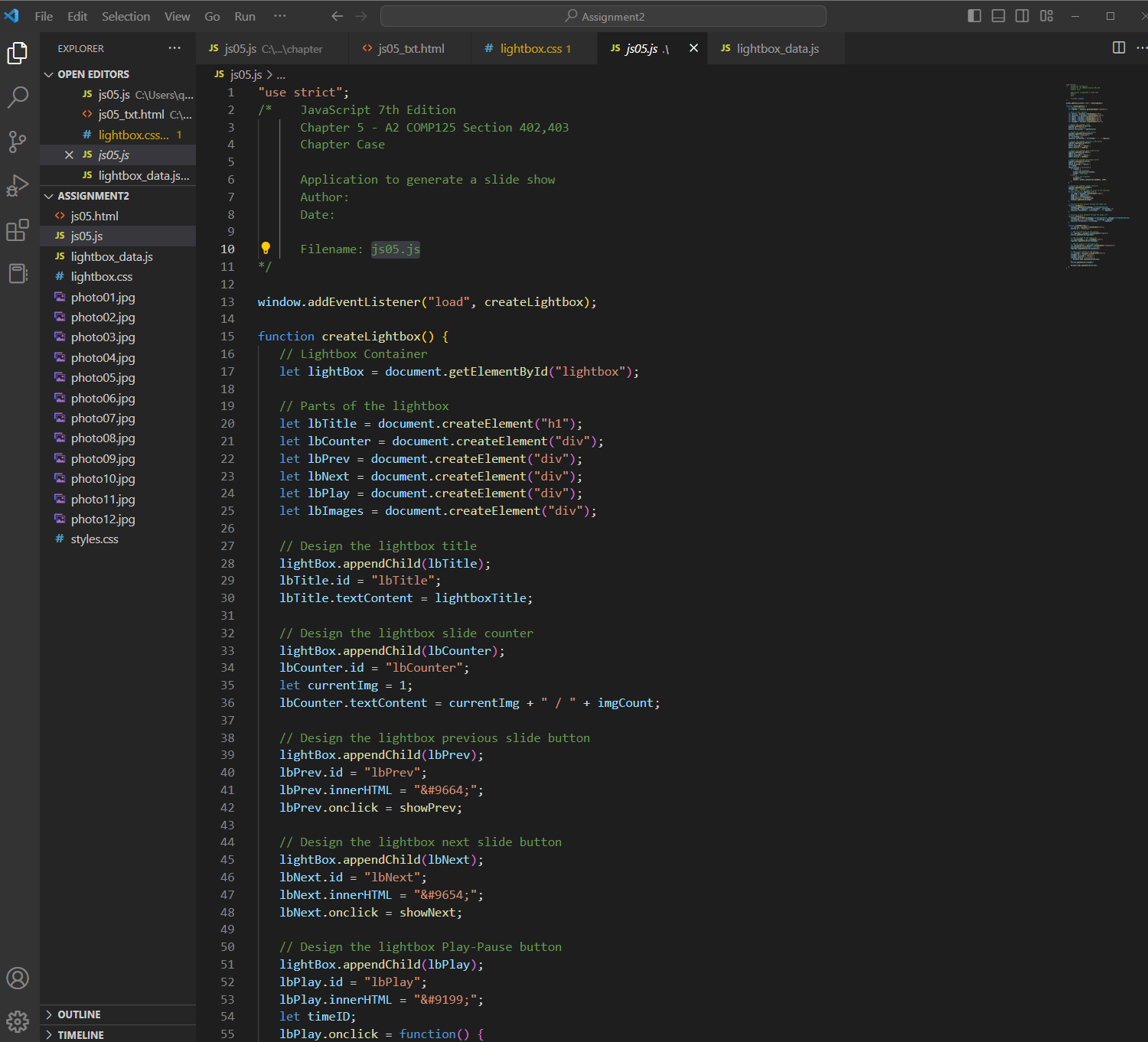
Task: Open the Go menu
Action: 212,16
